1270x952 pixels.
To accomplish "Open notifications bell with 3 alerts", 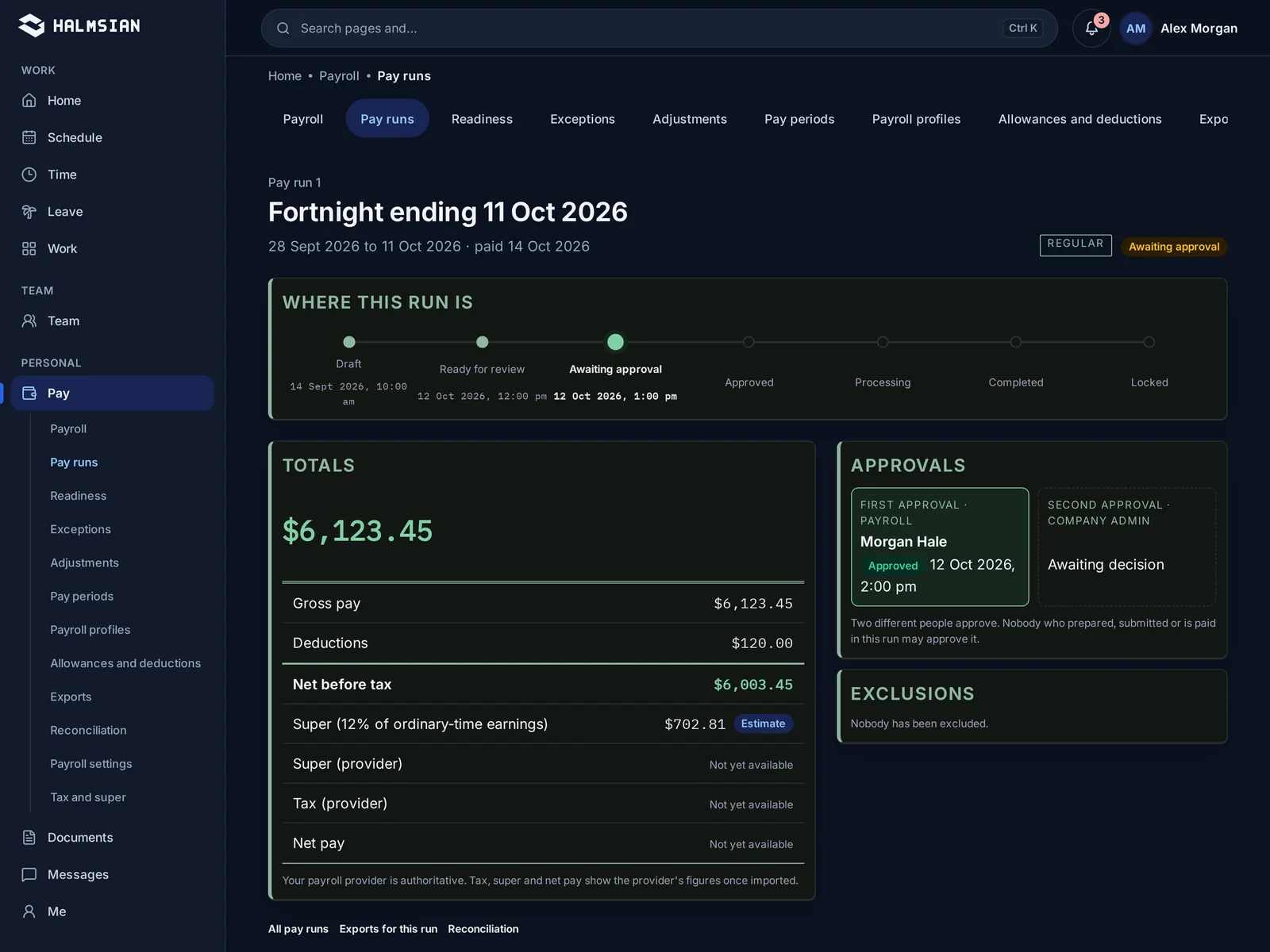I will (1091, 29).
